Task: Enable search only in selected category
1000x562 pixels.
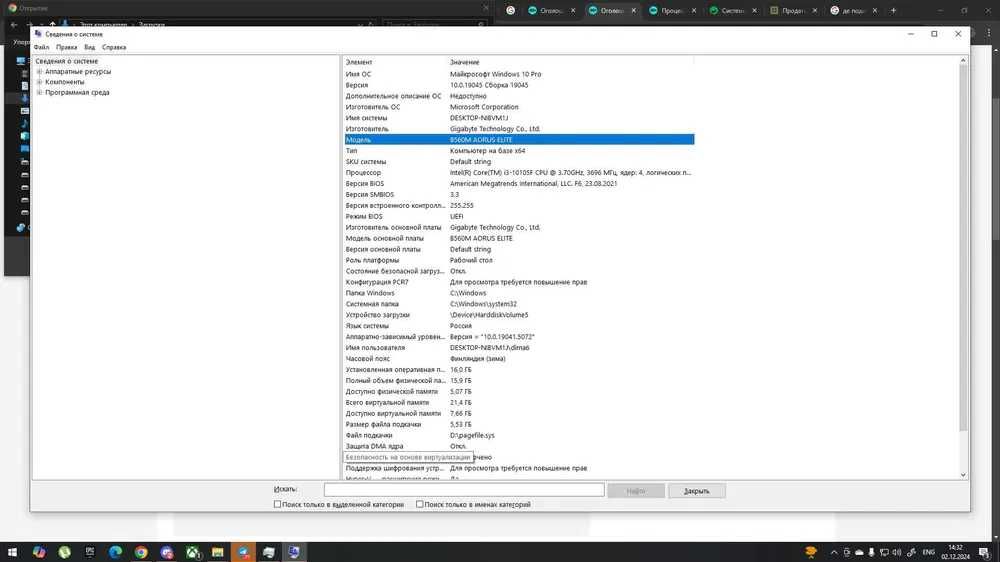Action: [277, 504]
